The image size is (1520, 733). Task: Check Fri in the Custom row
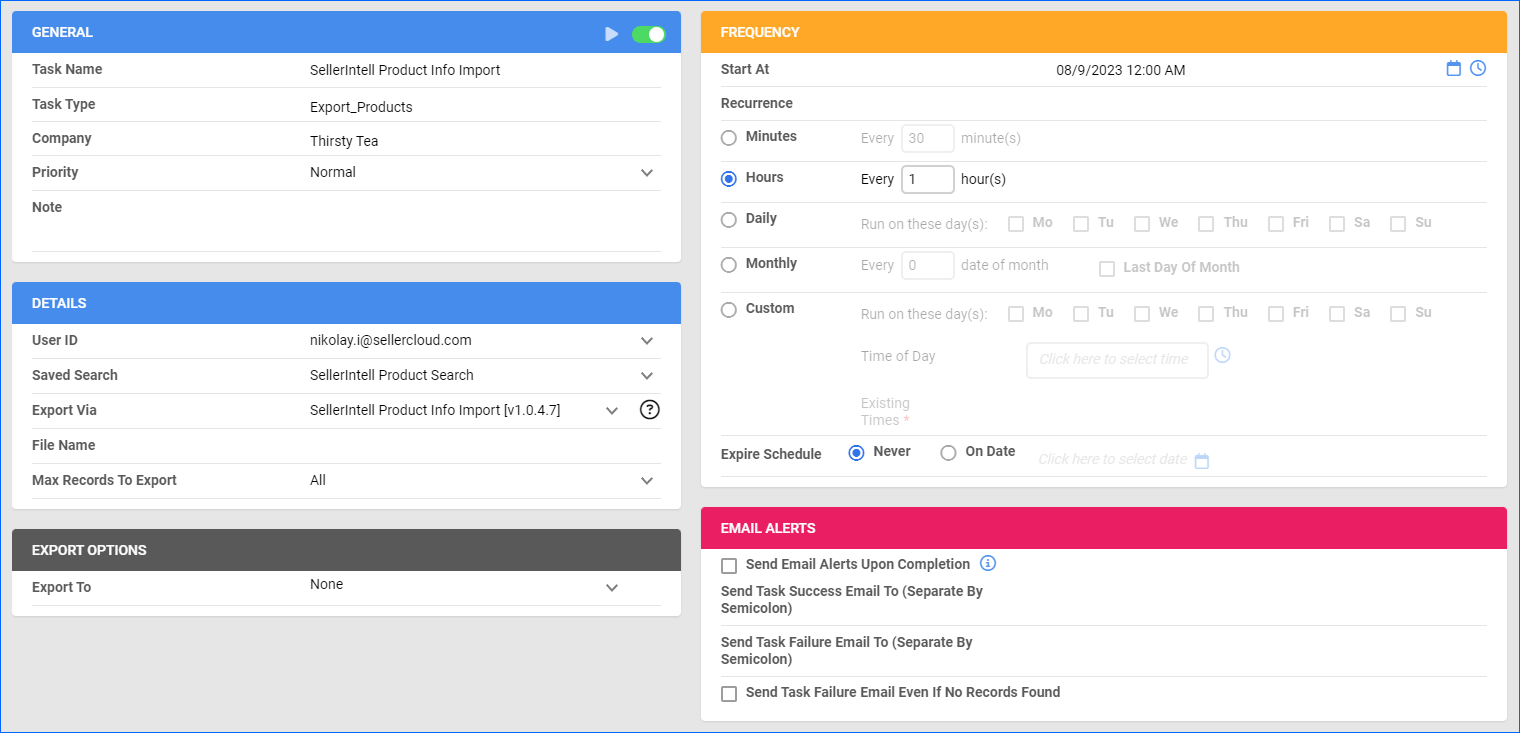[1276, 313]
